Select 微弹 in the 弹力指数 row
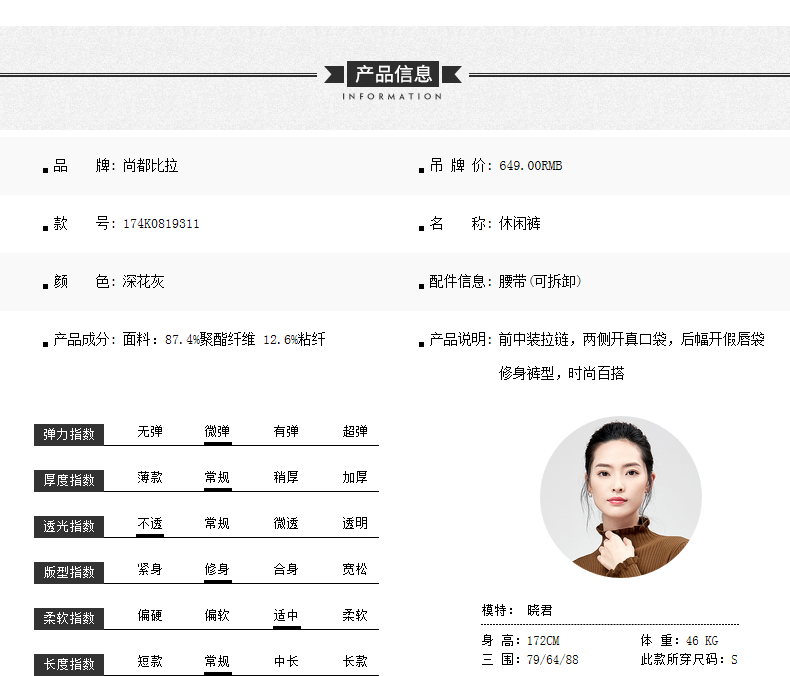Screen dimensions: 790x676 point(217,432)
